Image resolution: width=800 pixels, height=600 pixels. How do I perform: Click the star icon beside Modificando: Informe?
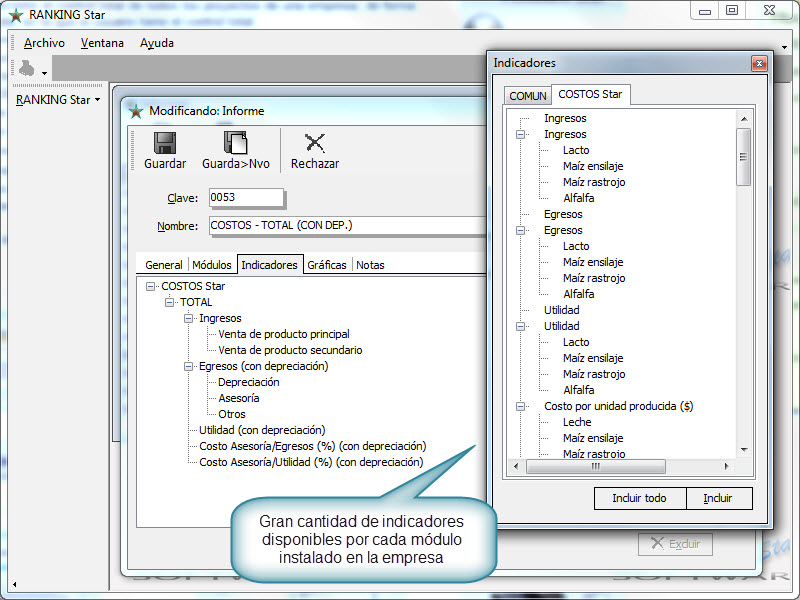point(136,111)
